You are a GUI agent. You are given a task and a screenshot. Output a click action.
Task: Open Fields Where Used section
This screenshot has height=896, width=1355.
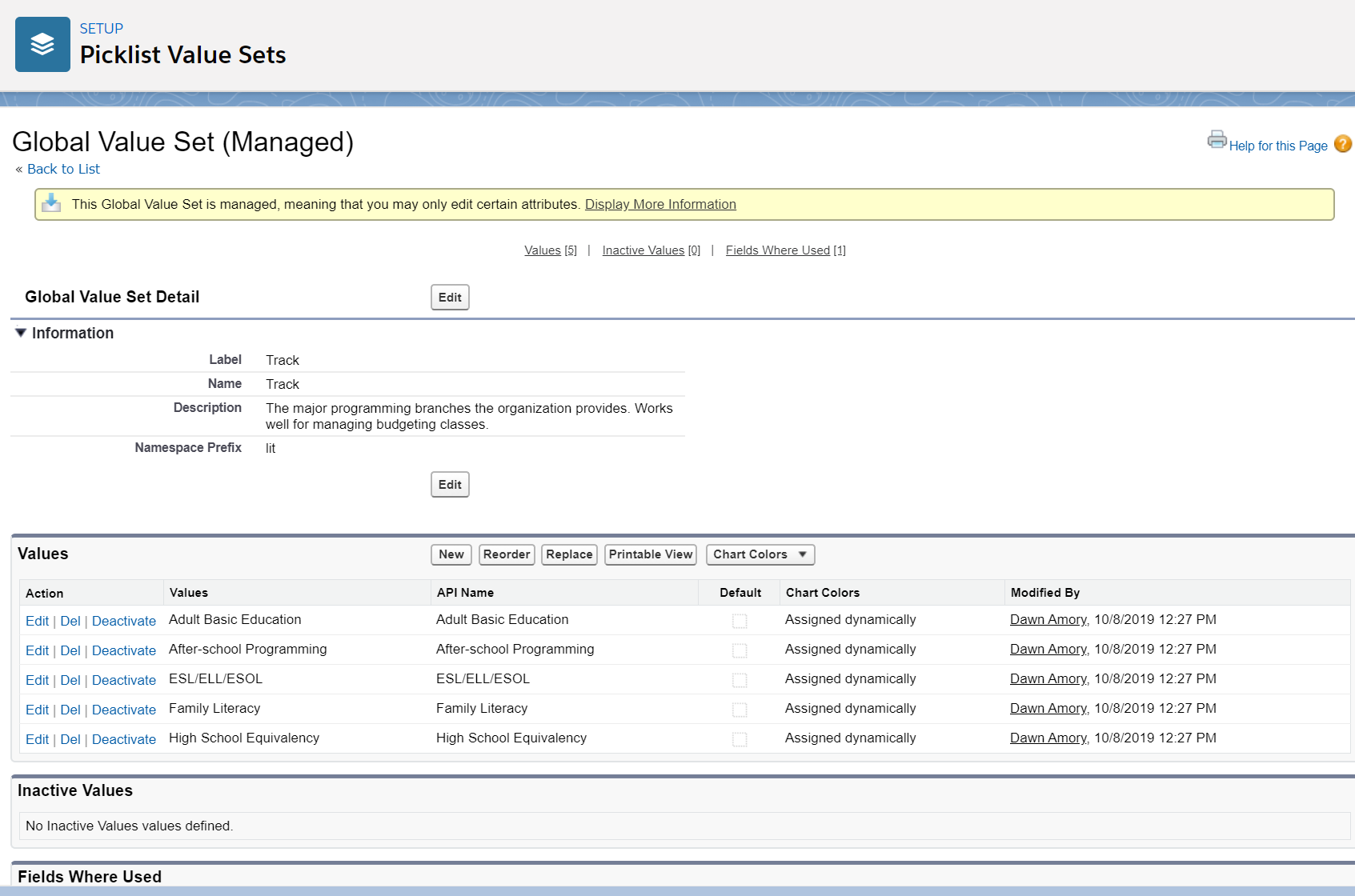[x=777, y=250]
